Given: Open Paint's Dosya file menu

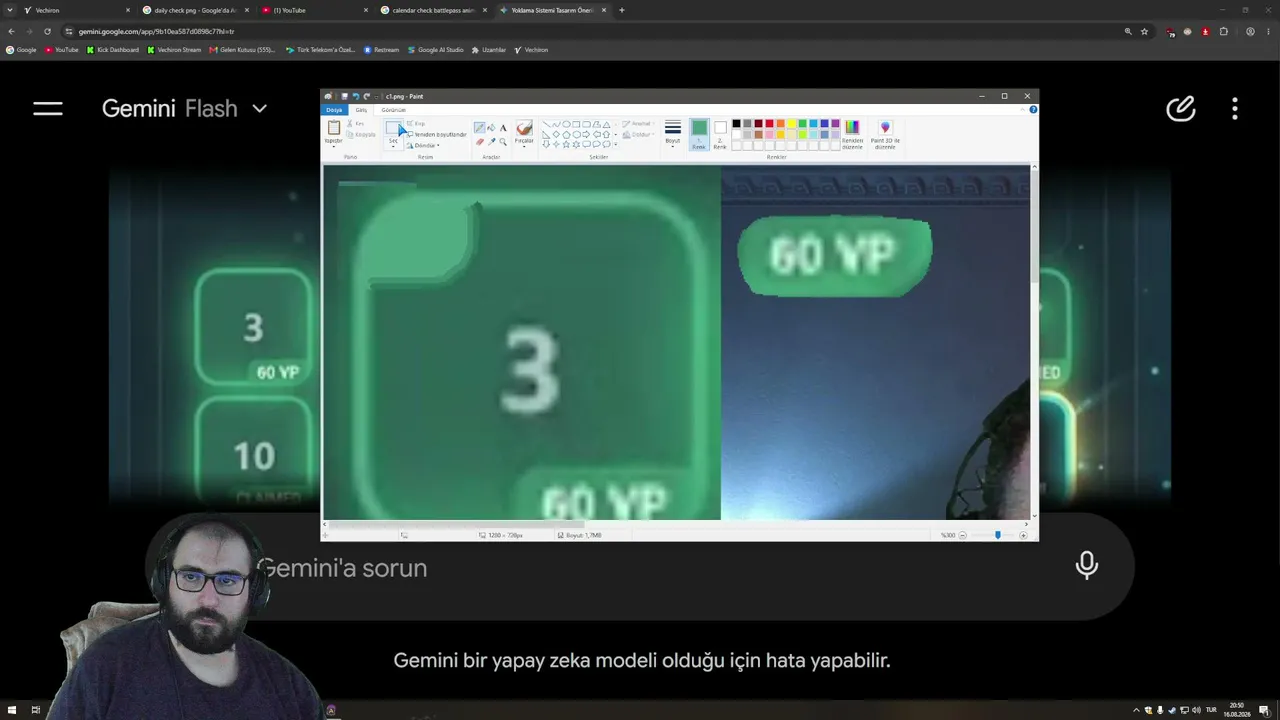Looking at the screenshot, I should click(x=334, y=110).
